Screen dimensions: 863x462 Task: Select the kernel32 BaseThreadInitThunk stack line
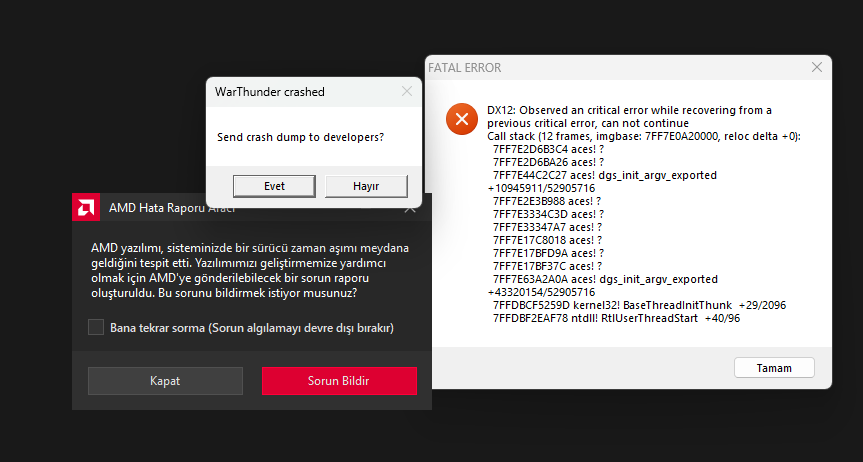[x=639, y=304]
